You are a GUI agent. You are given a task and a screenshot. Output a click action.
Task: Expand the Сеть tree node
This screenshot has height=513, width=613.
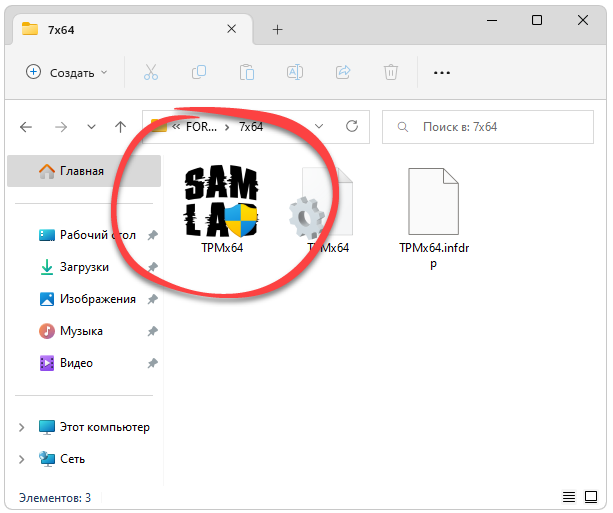pos(22,459)
